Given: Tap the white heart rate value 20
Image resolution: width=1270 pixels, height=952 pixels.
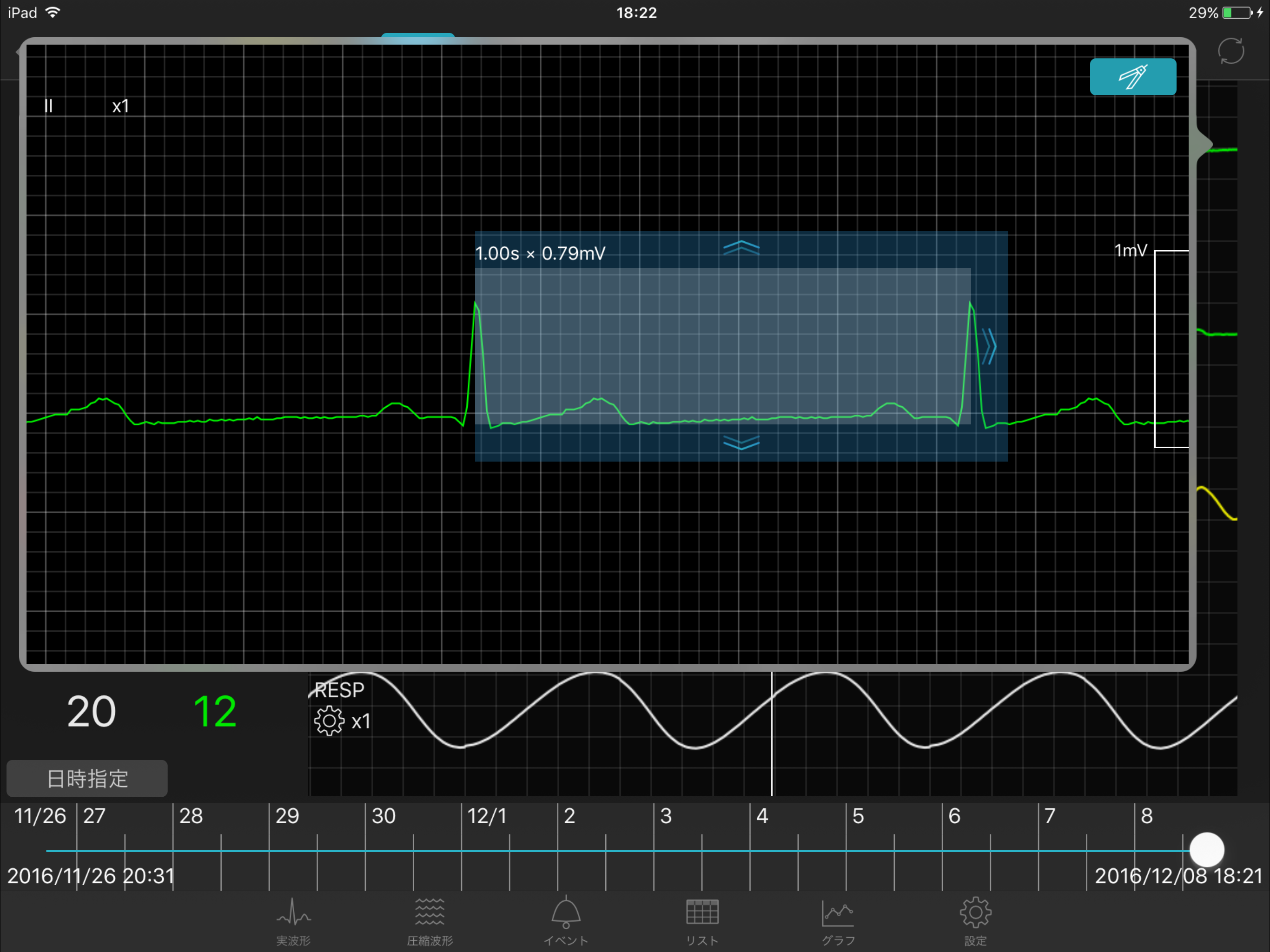Looking at the screenshot, I should [x=91, y=712].
